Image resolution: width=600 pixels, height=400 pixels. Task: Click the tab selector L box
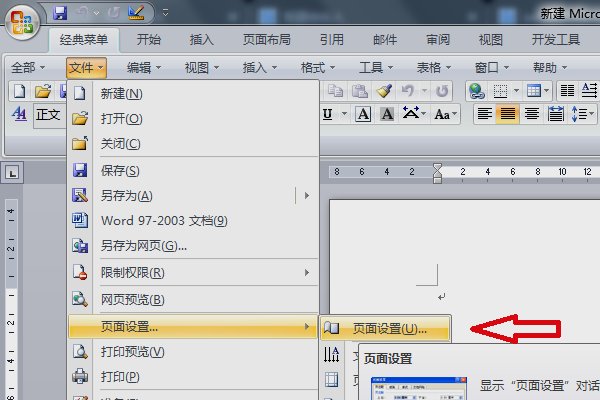point(12,173)
